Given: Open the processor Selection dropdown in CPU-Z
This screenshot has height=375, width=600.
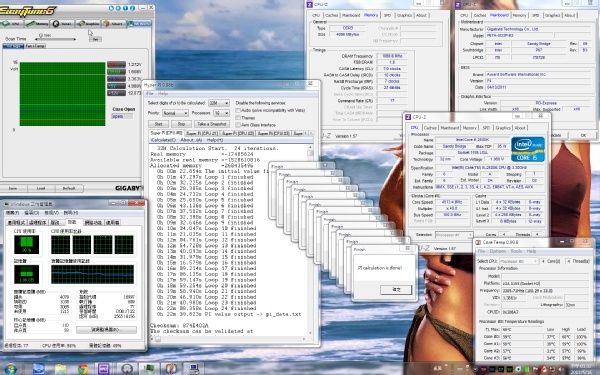Looking at the screenshot, I should click(x=454, y=235).
